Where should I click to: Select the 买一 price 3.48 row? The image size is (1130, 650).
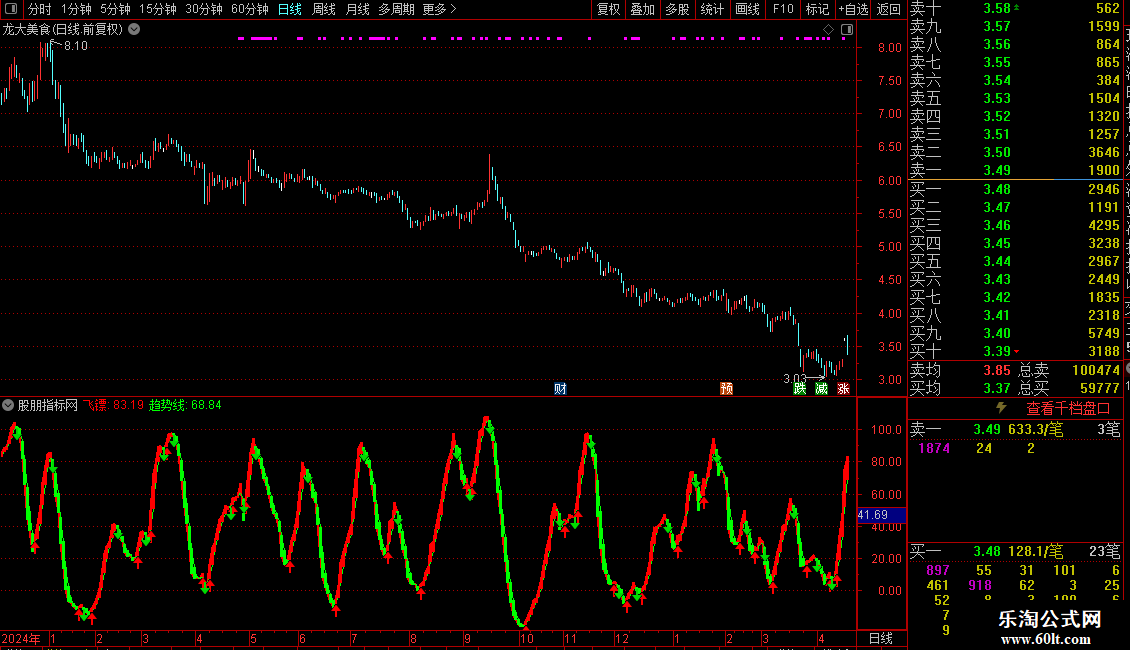(1015, 189)
